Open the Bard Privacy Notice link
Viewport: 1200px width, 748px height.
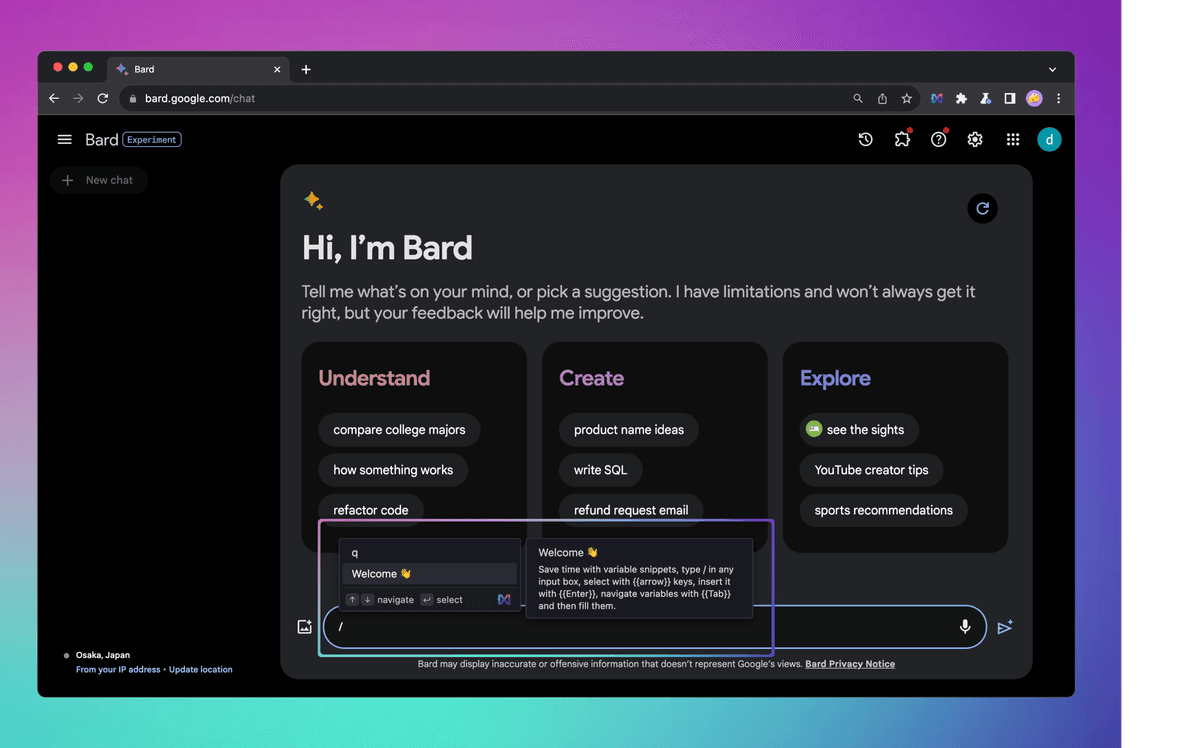850,664
